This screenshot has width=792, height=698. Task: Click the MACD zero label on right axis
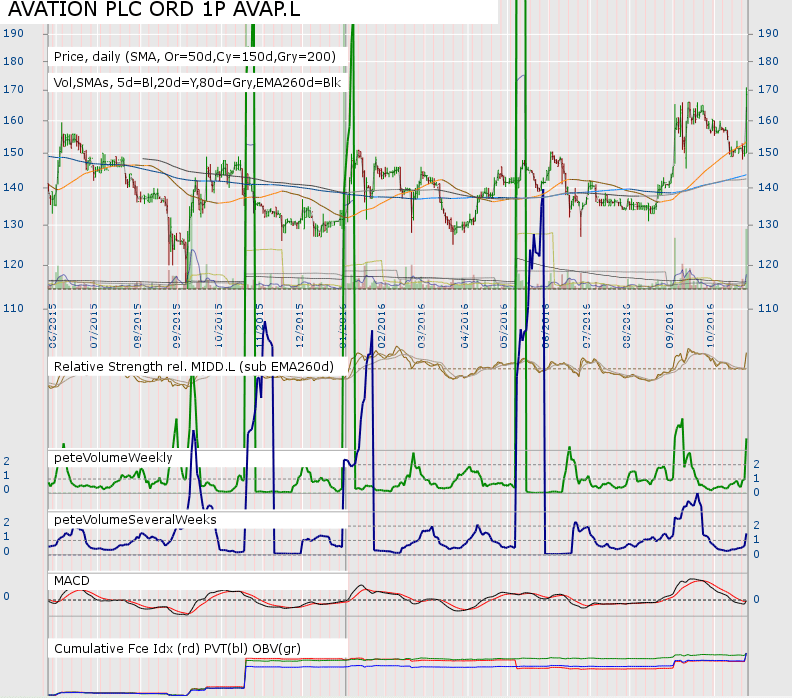756,600
